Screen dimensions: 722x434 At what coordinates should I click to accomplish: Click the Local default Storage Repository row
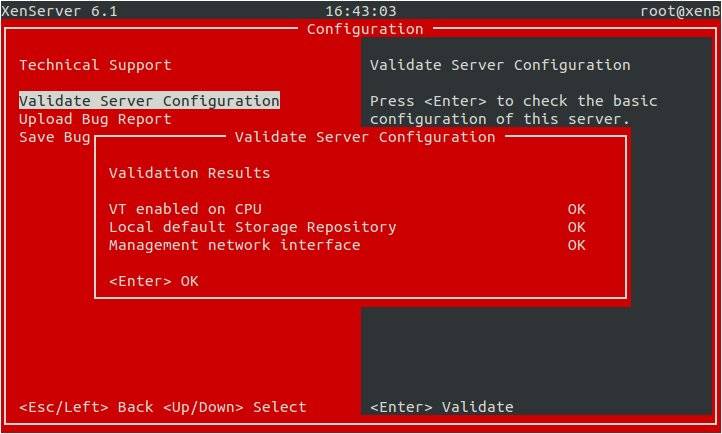[x=347, y=227]
